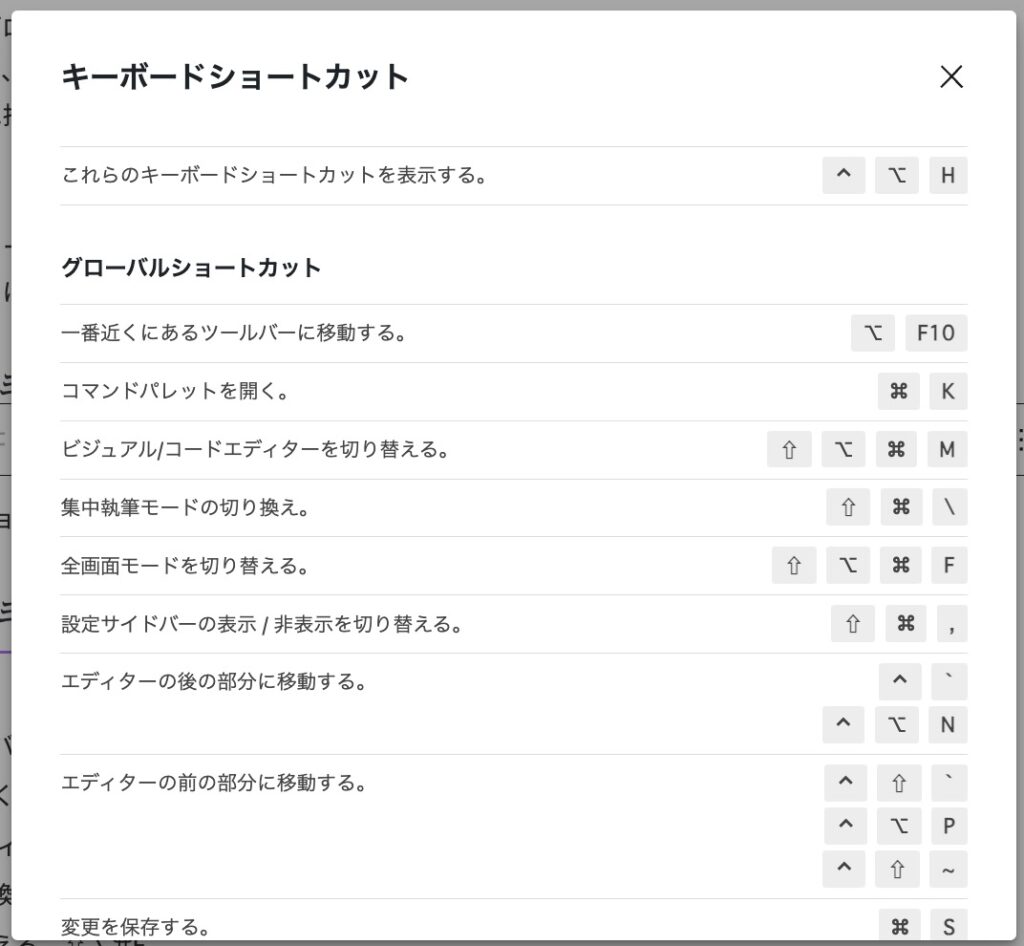Click the F10 key badge
The height and width of the screenshot is (946, 1024).
point(936,333)
